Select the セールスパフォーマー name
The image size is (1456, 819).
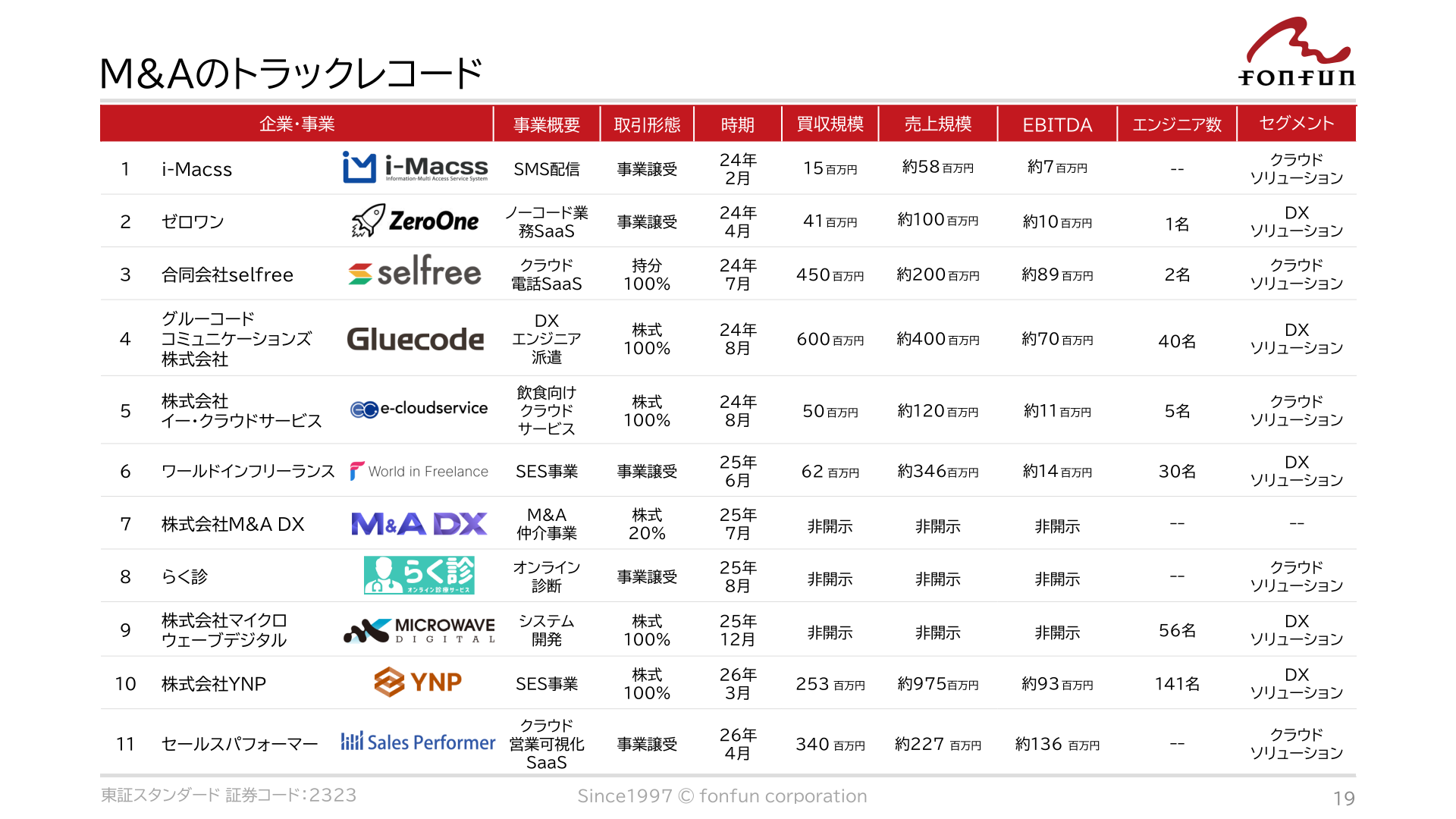pos(240,744)
